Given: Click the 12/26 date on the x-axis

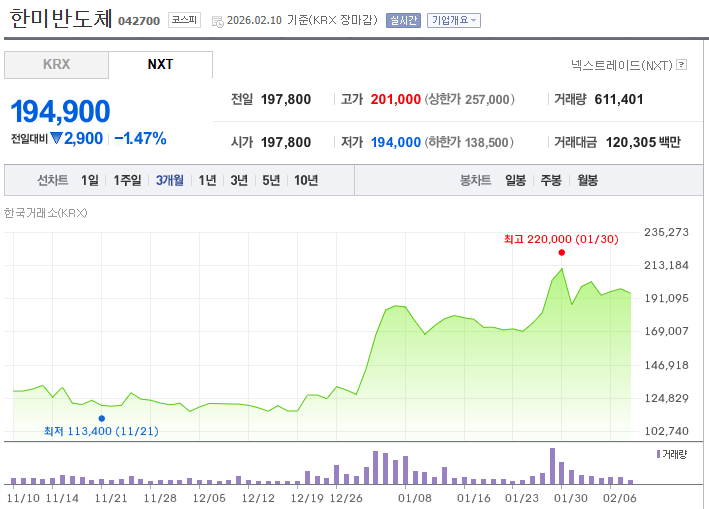Looking at the screenshot, I should [346, 498].
